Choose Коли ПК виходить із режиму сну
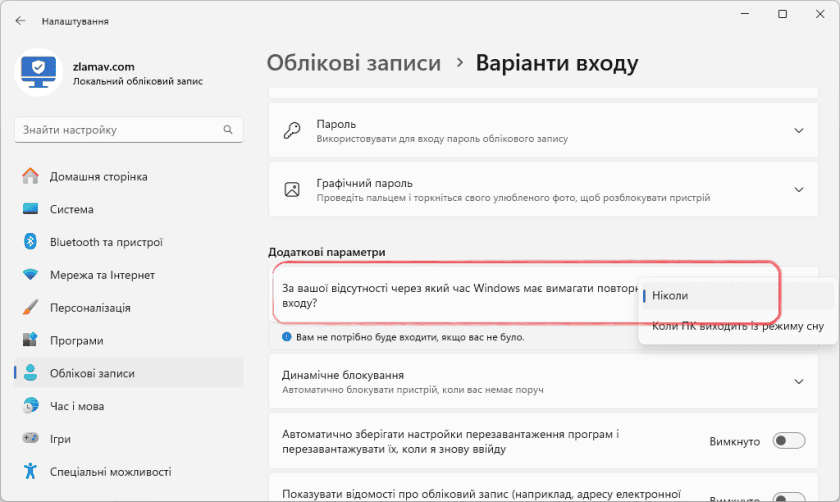840x502 pixels. (738, 326)
